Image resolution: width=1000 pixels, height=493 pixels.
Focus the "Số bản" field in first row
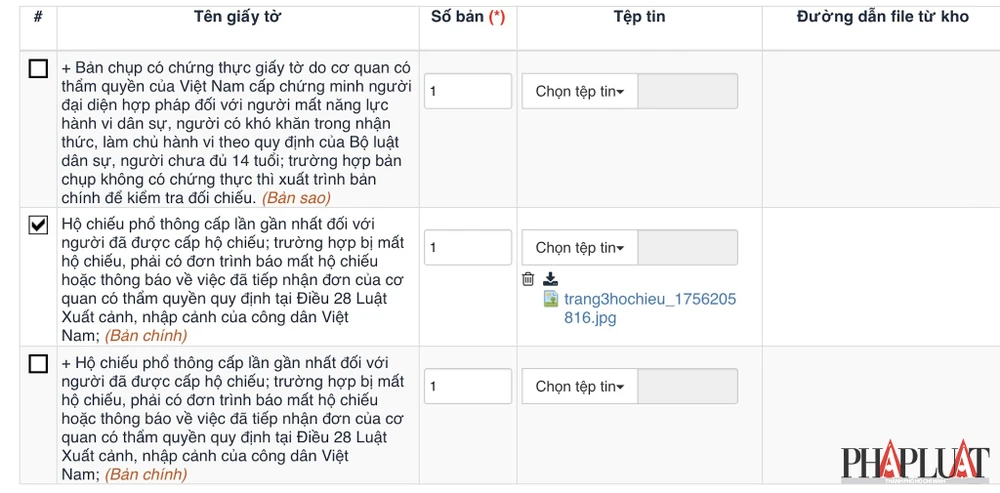click(468, 91)
